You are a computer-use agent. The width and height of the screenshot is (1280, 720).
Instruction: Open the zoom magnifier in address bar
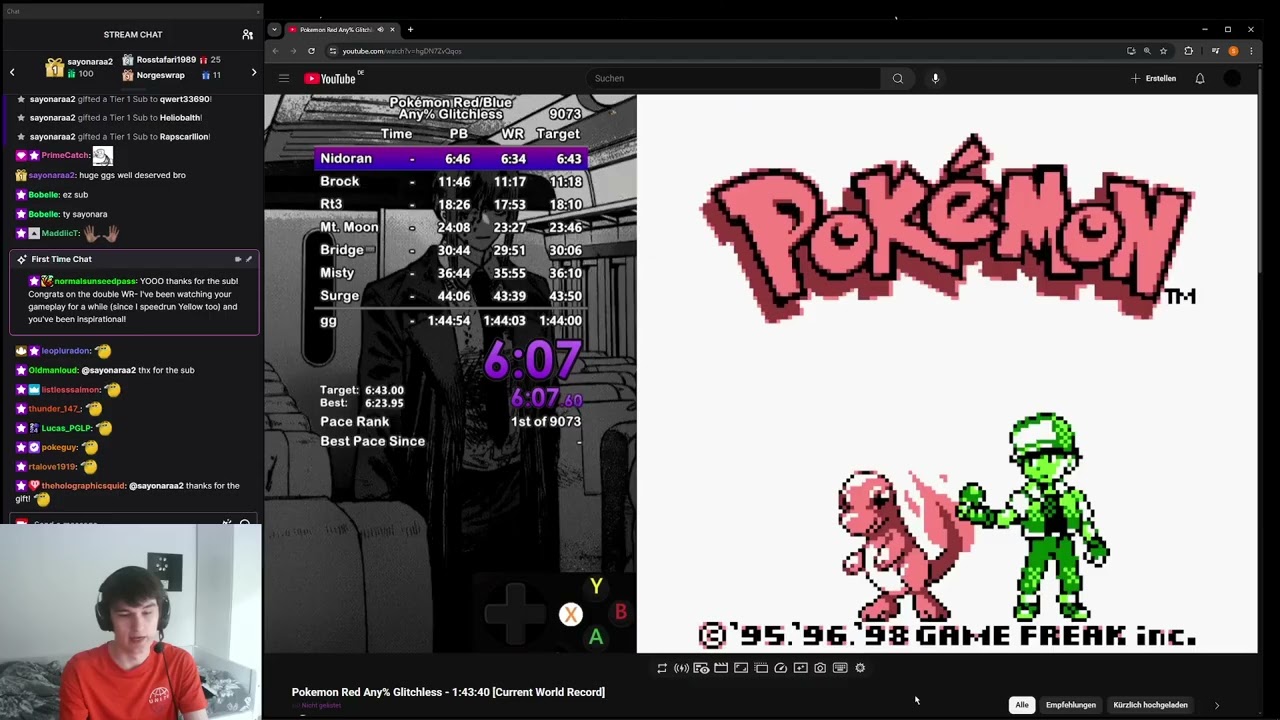click(x=1147, y=51)
